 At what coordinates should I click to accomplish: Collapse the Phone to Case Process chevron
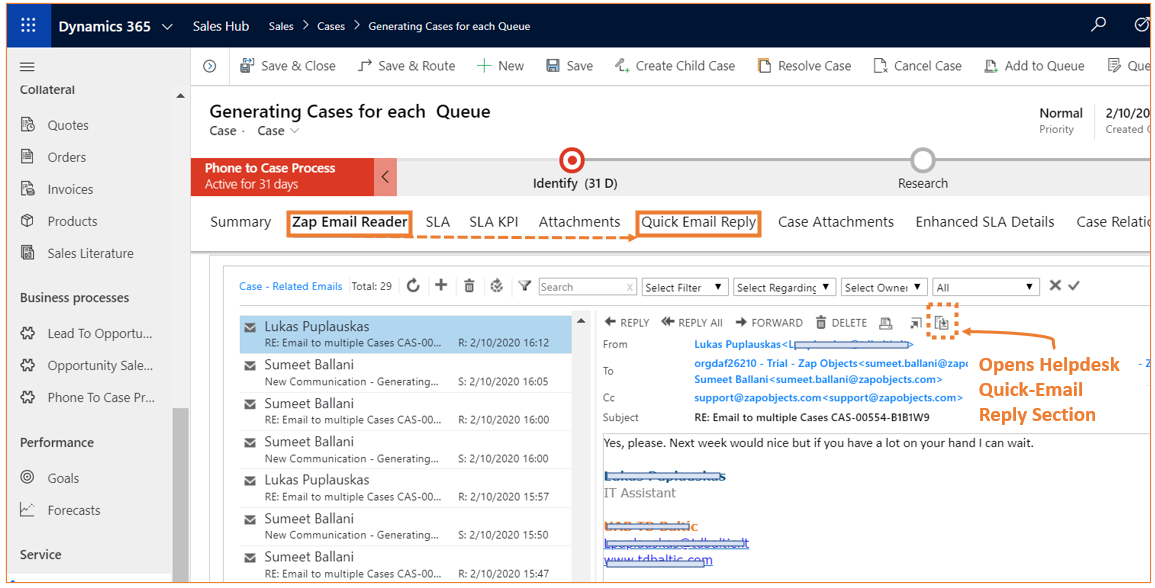pyautogui.click(x=385, y=177)
